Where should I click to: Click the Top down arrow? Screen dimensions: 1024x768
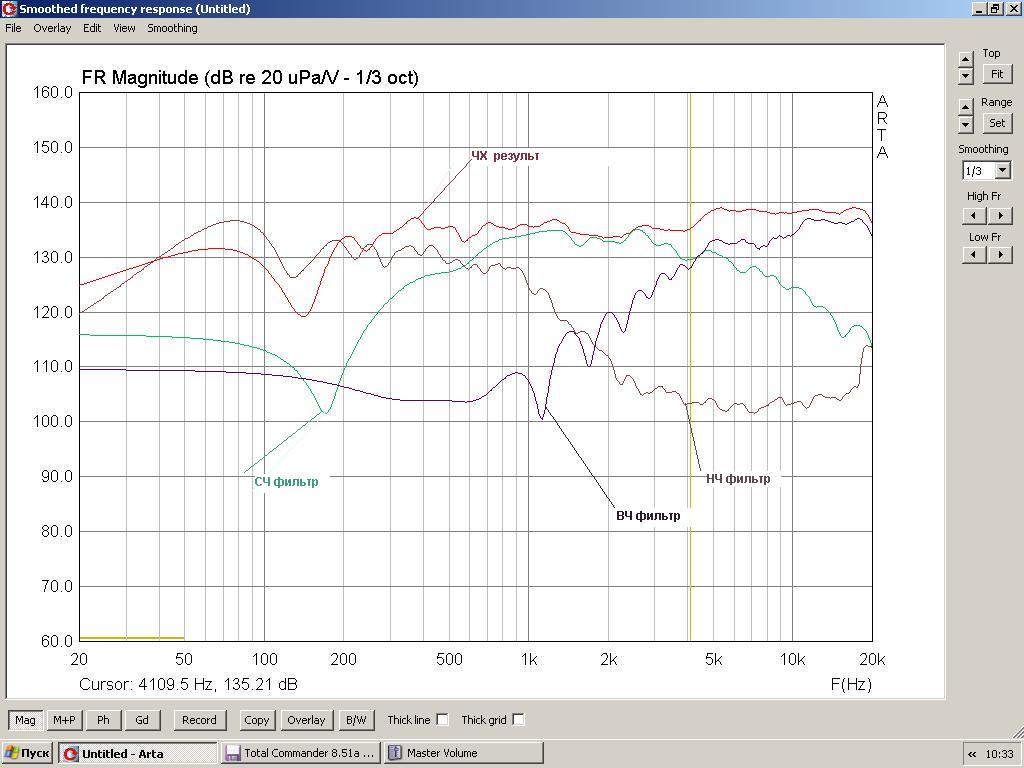[966, 76]
